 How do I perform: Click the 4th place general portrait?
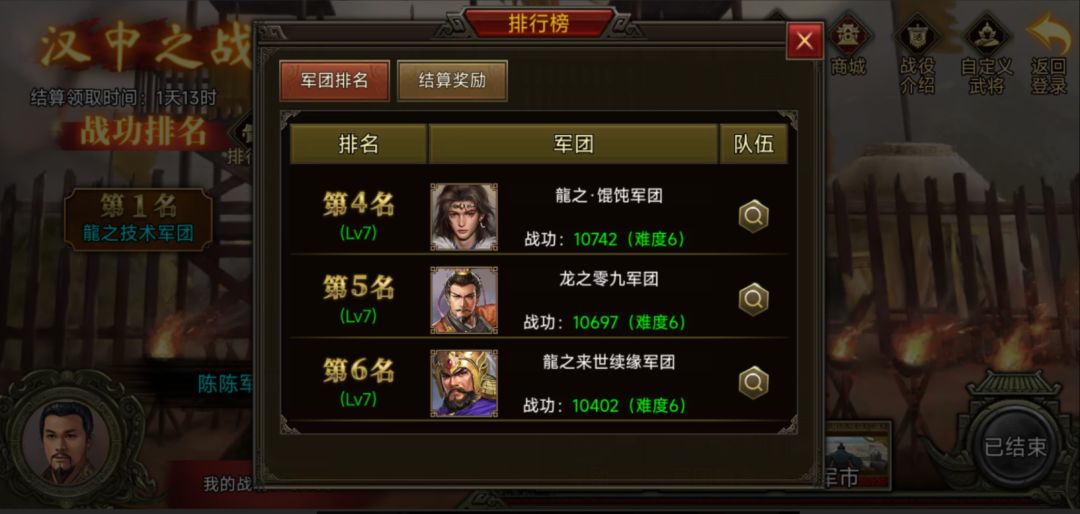pyautogui.click(x=464, y=216)
